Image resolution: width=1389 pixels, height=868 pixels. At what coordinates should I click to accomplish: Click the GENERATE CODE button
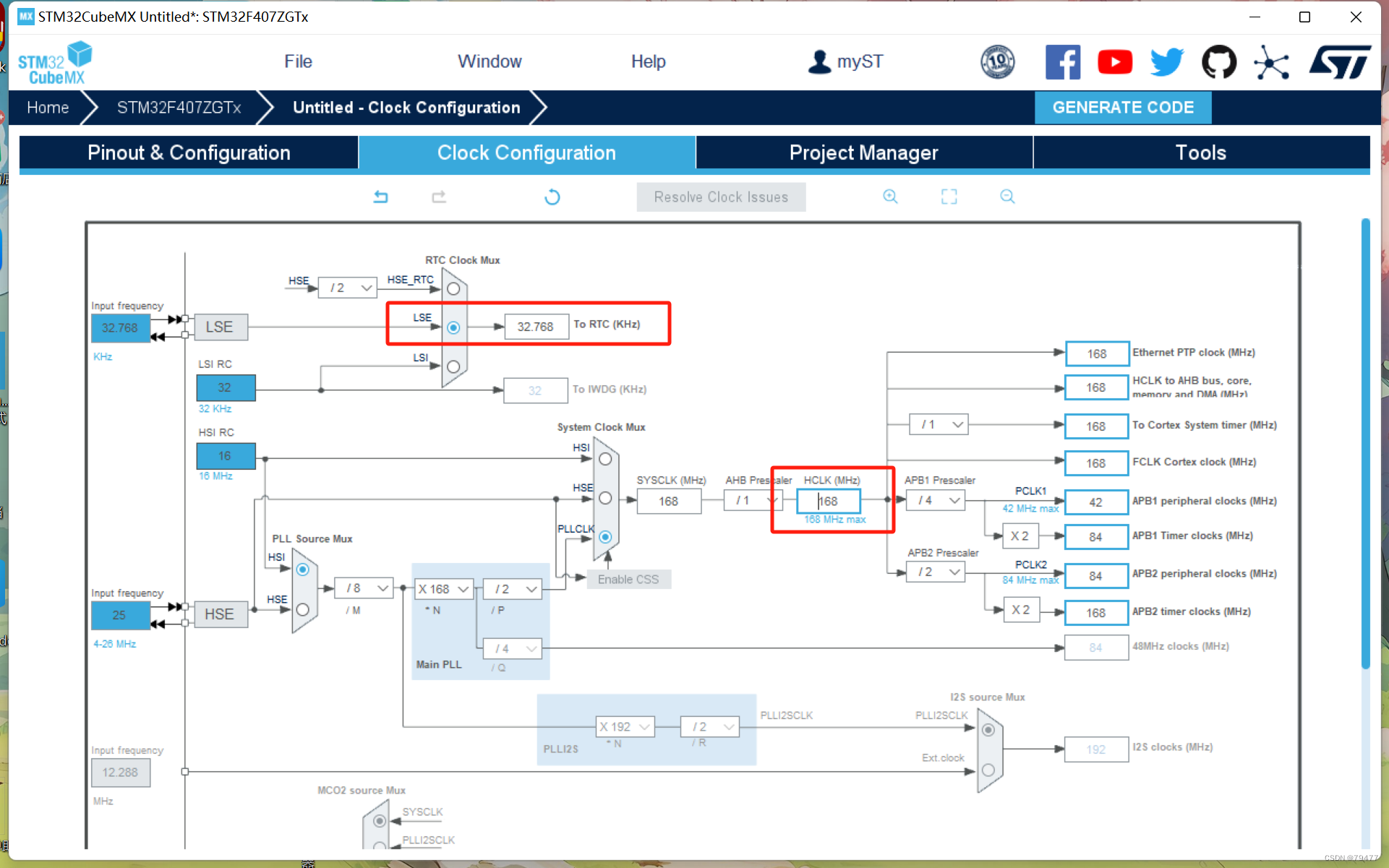(1122, 108)
